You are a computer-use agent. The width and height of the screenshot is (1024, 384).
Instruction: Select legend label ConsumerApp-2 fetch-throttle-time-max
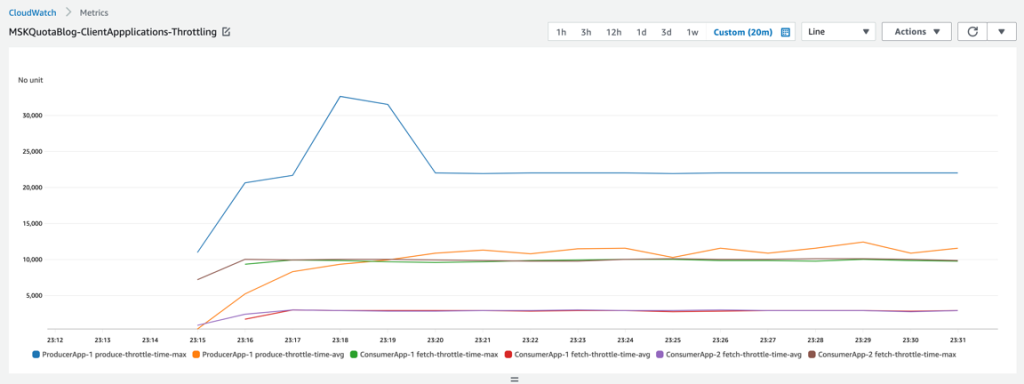click(886, 355)
